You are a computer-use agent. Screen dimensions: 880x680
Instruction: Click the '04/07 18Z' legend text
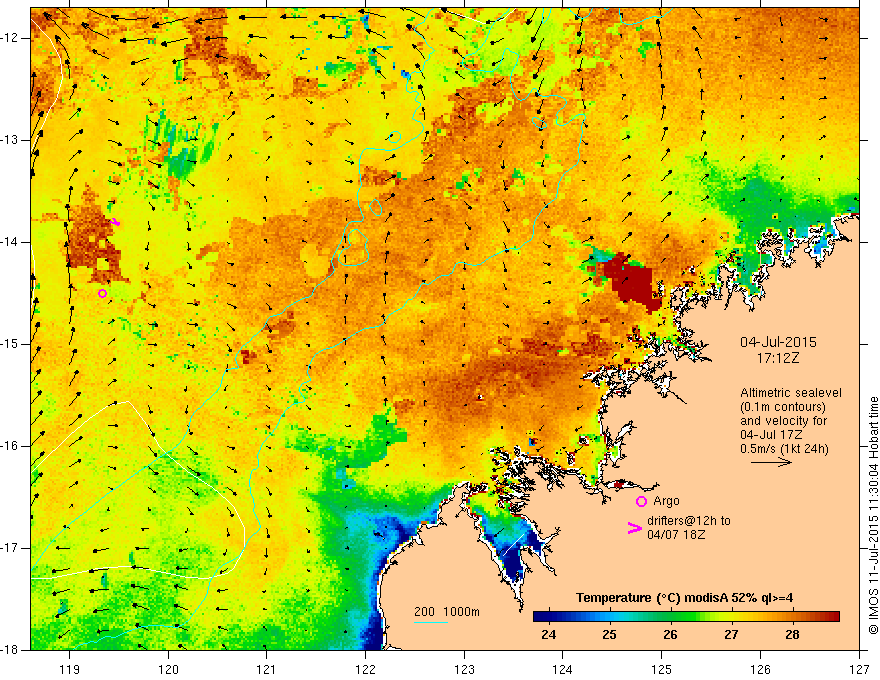pyautogui.click(x=676, y=534)
